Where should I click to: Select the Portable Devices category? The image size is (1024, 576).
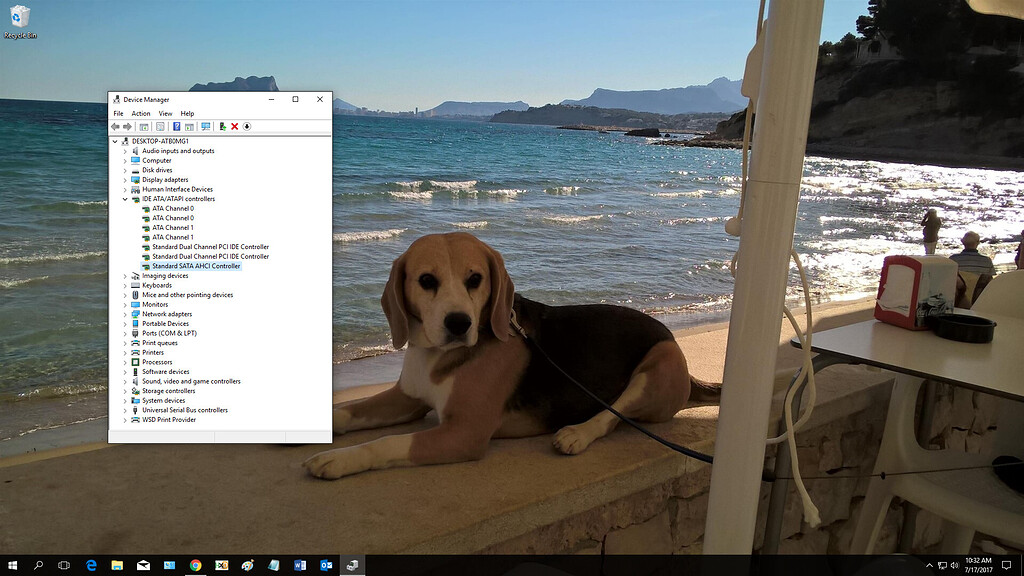165,324
